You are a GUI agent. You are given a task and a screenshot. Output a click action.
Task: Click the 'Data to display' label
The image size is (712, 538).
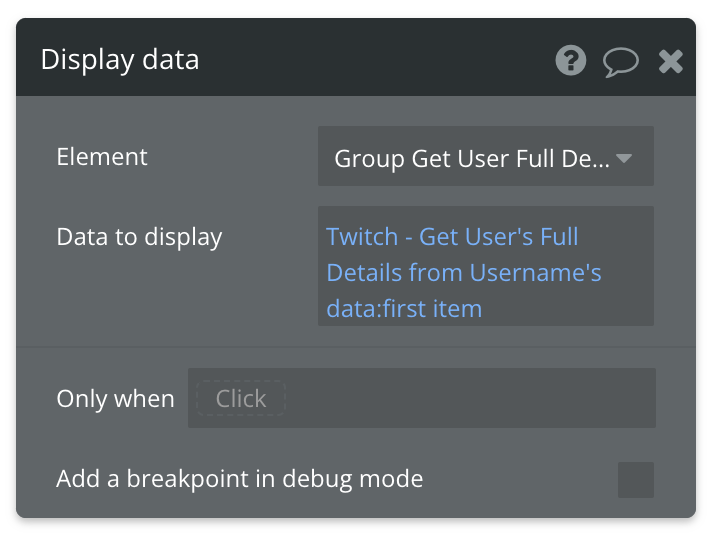[139, 237]
